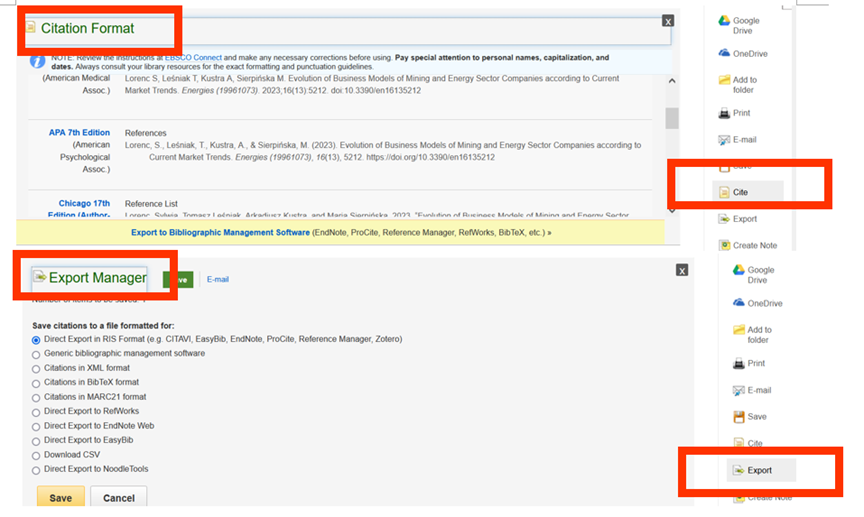Open Google Drive in tools list beside Citation Format
The width and height of the screenshot is (864, 517).
click(x=739, y=25)
